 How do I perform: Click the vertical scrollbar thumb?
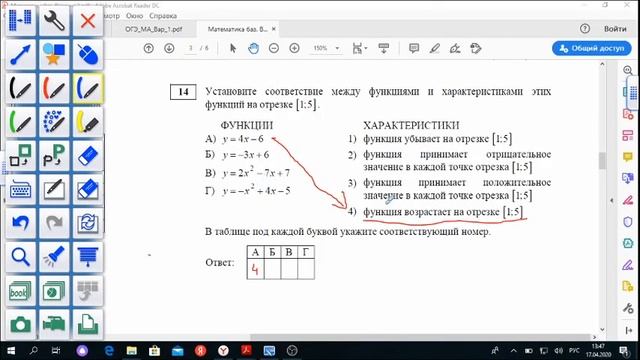[x=602, y=160]
